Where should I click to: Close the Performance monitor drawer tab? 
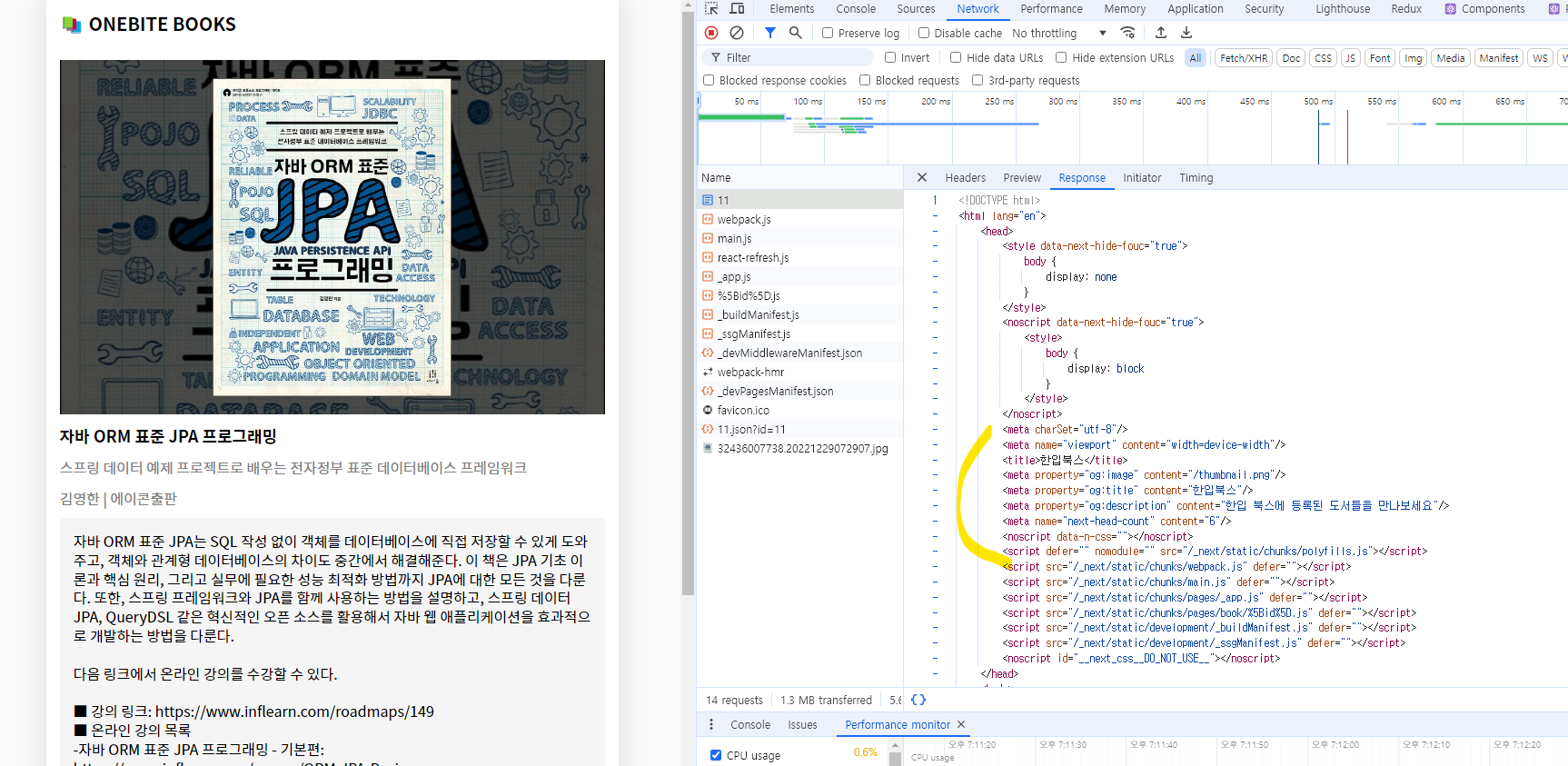961,724
